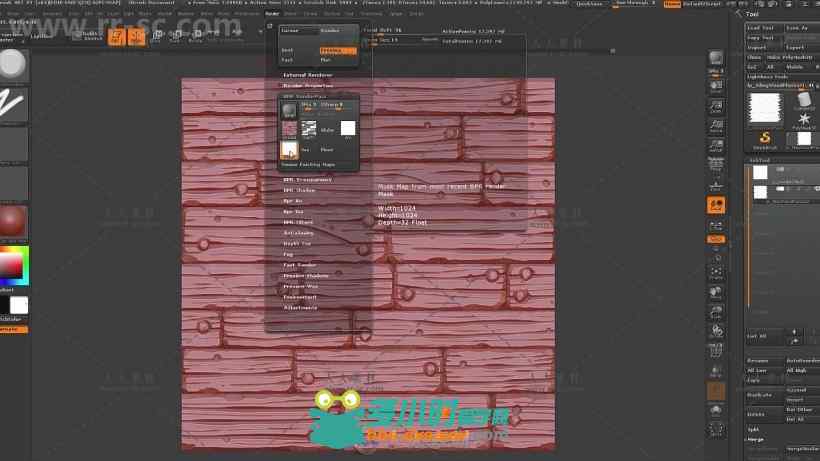This screenshot has width=820, height=461.
Task: Select the Cylinder3D tool icon
Action: pos(804,100)
